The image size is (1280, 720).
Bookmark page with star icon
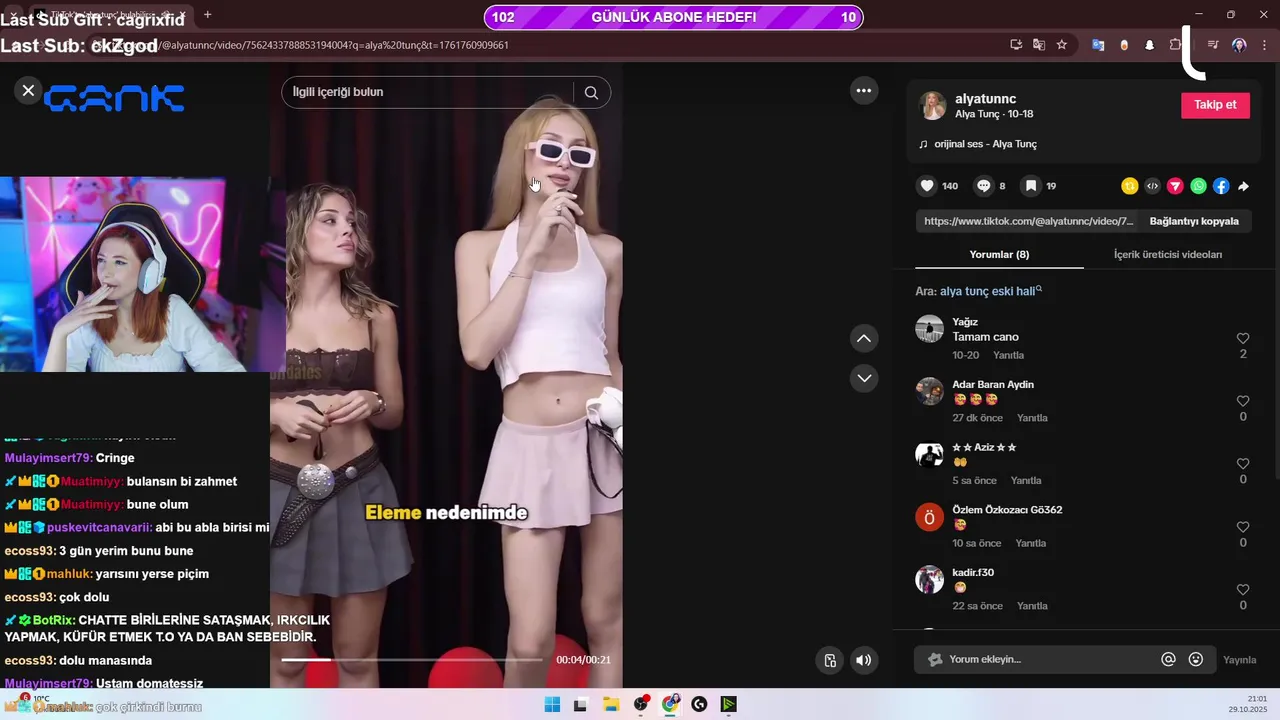pos(1062,45)
